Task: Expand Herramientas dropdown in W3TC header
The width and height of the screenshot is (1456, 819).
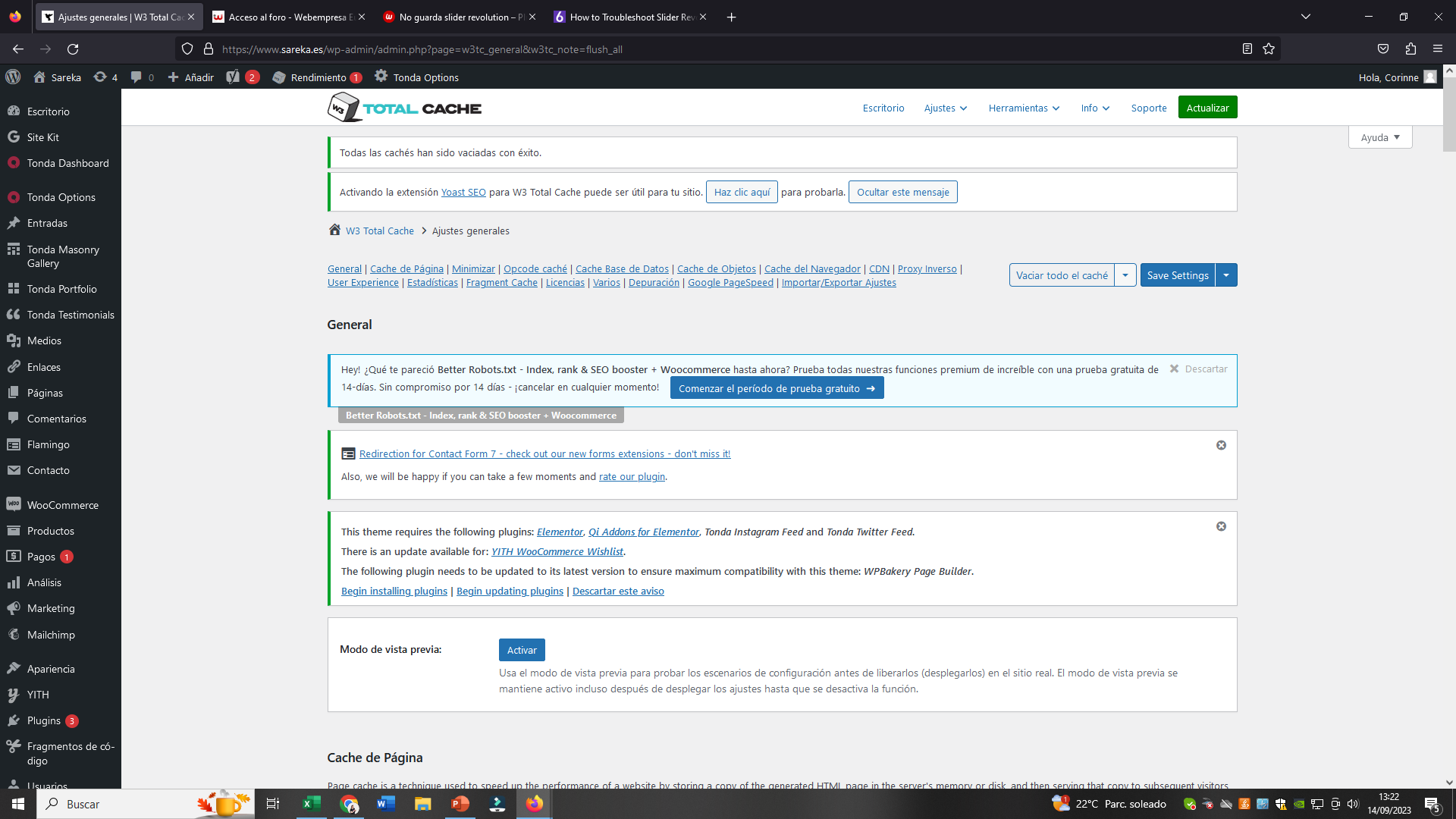Action: (1024, 108)
